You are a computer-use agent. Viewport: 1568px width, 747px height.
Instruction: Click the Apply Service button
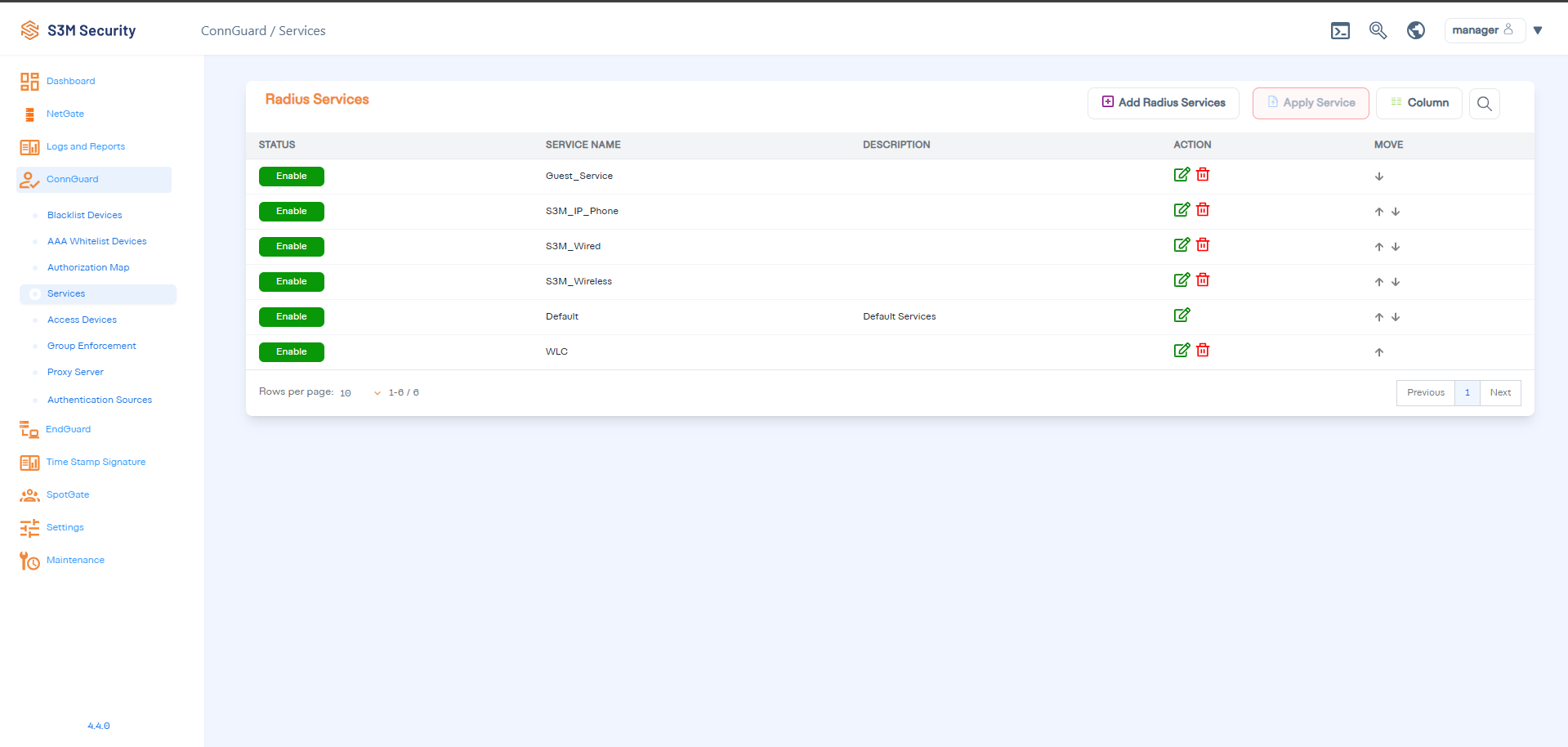(x=1311, y=103)
